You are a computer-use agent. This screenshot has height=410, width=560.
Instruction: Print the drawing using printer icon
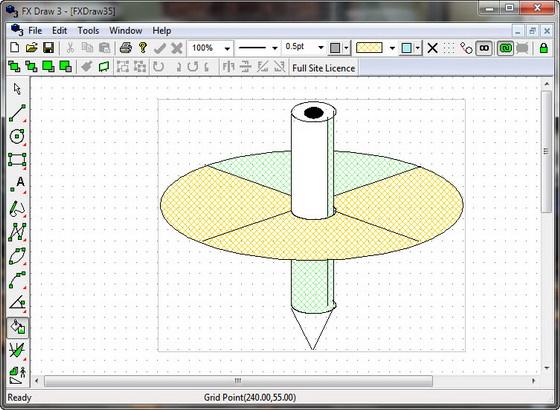pos(126,48)
